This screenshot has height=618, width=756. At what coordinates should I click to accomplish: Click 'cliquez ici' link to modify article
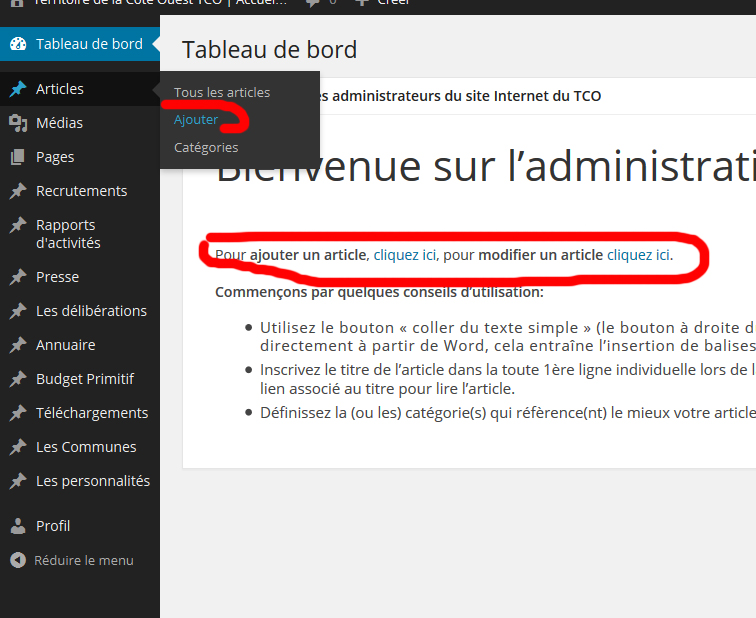[x=638, y=255]
